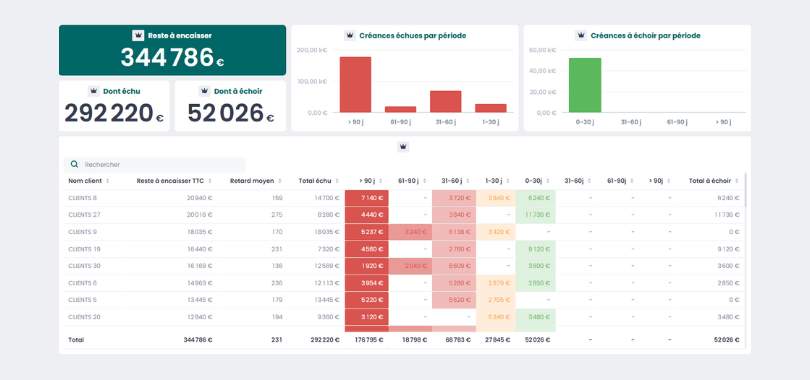Click crown icon above the clients table

tap(403, 147)
